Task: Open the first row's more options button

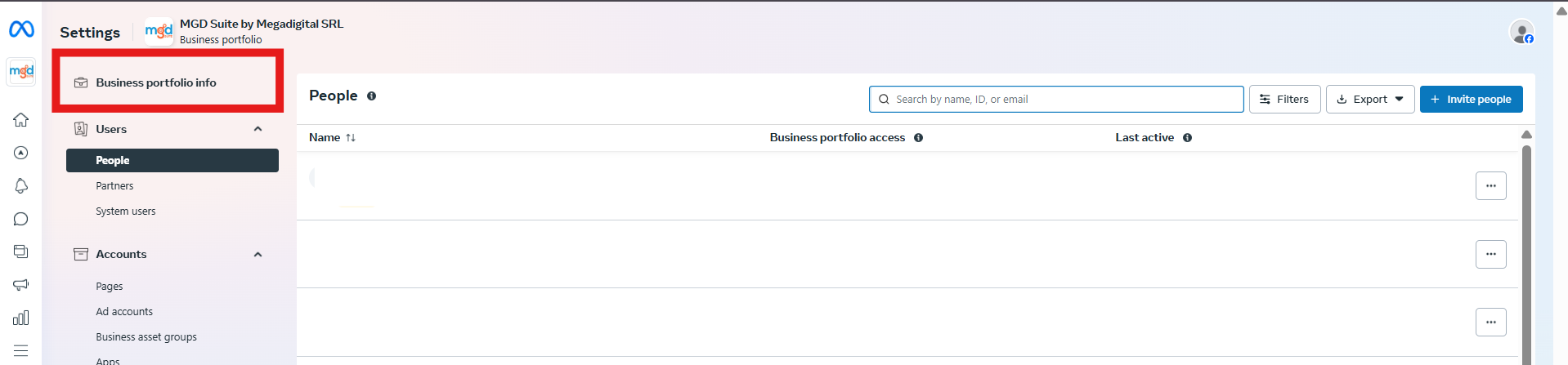Action: click(x=1490, y=186)
